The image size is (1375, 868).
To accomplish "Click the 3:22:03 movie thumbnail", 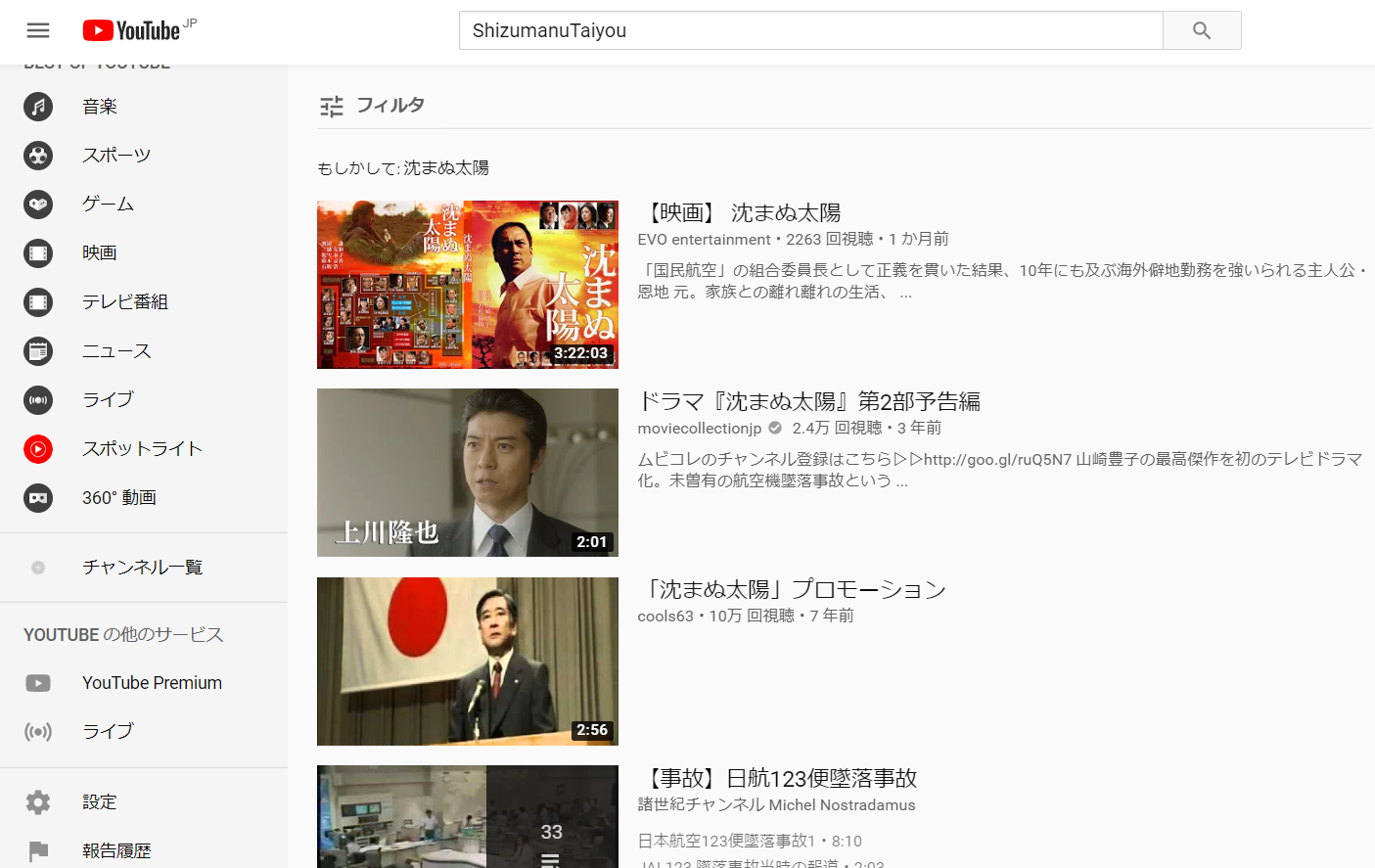I will coord(468,285).
